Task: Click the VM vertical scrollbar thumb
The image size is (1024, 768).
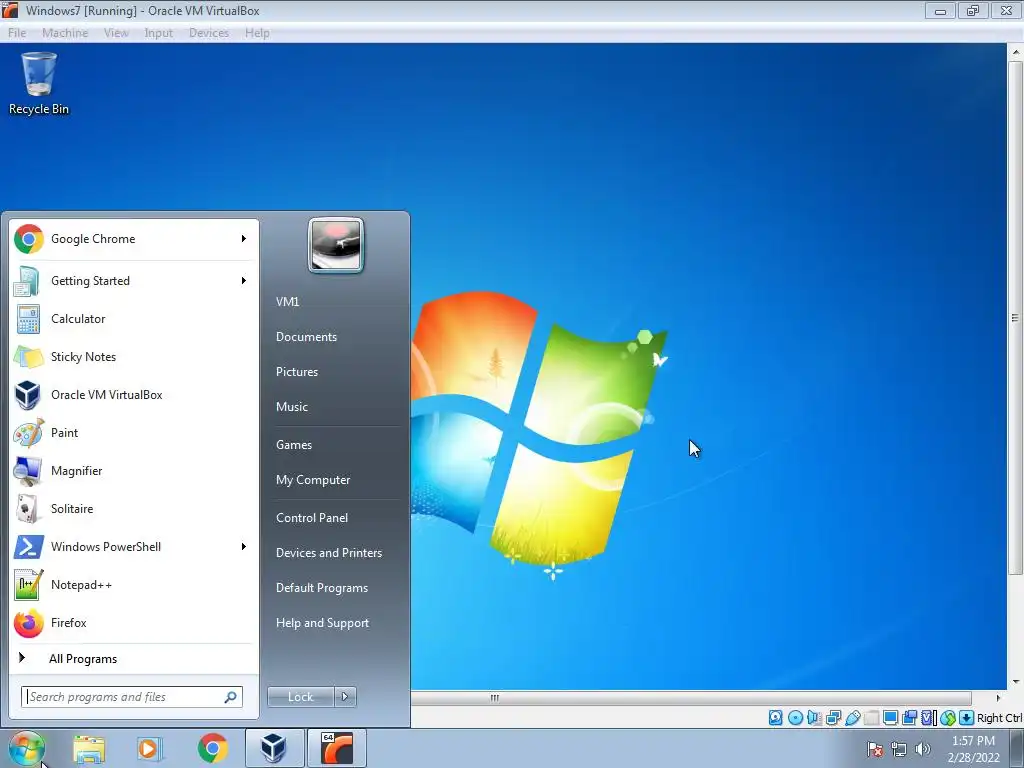Action: point(1015,318)
